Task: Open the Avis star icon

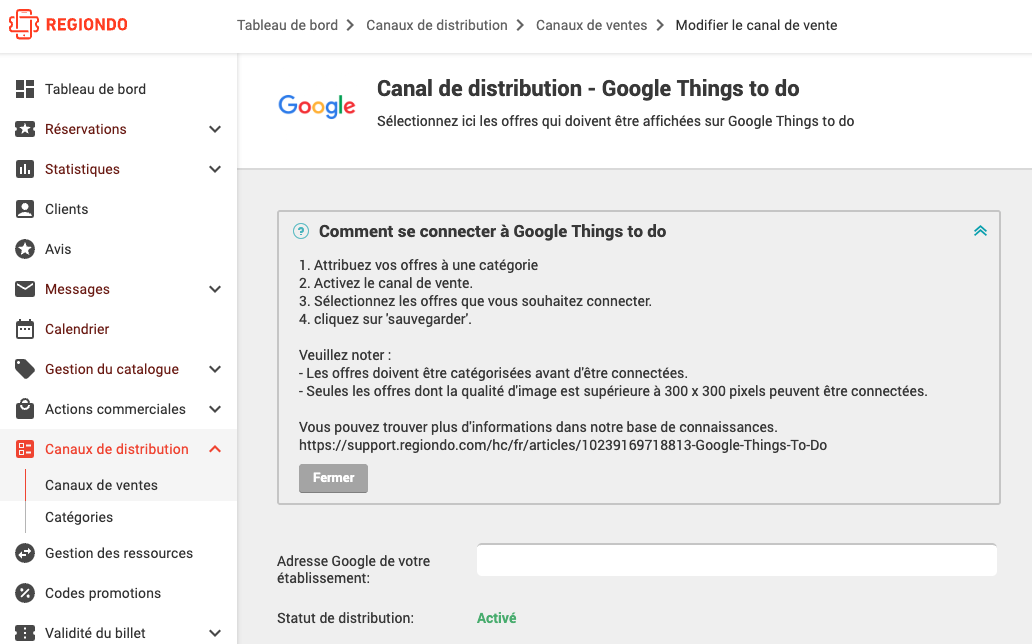Action: pos(25,249)
